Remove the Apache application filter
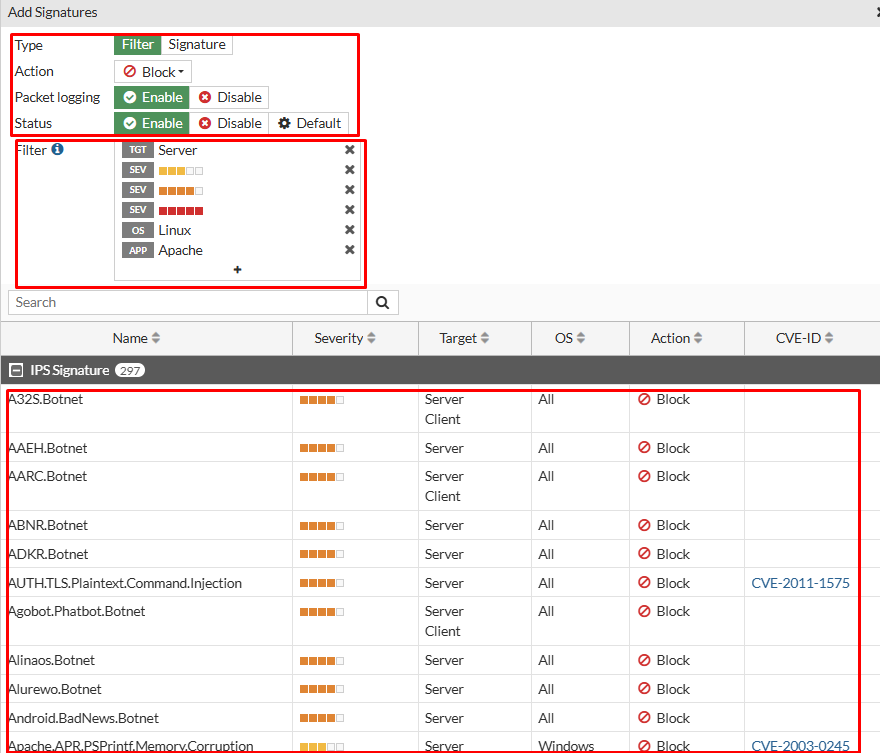 click(349, 250)
